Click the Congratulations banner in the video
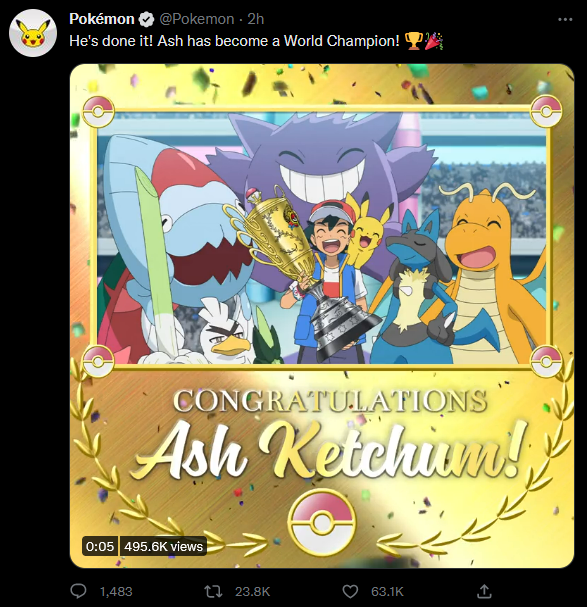 point(330,401)
